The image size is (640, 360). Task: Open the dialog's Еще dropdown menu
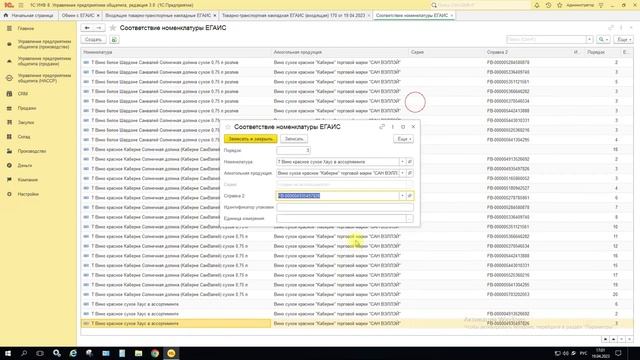[x=403, y=139]
